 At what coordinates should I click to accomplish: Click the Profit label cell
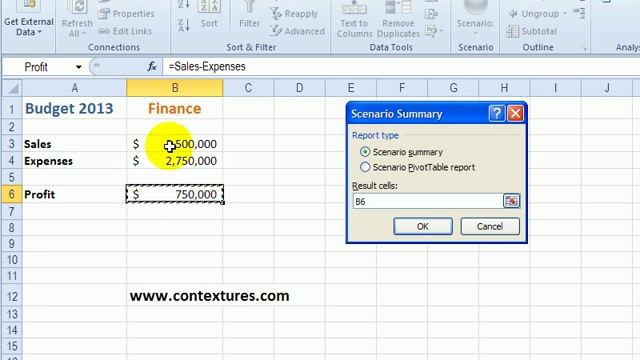point(74,194)
